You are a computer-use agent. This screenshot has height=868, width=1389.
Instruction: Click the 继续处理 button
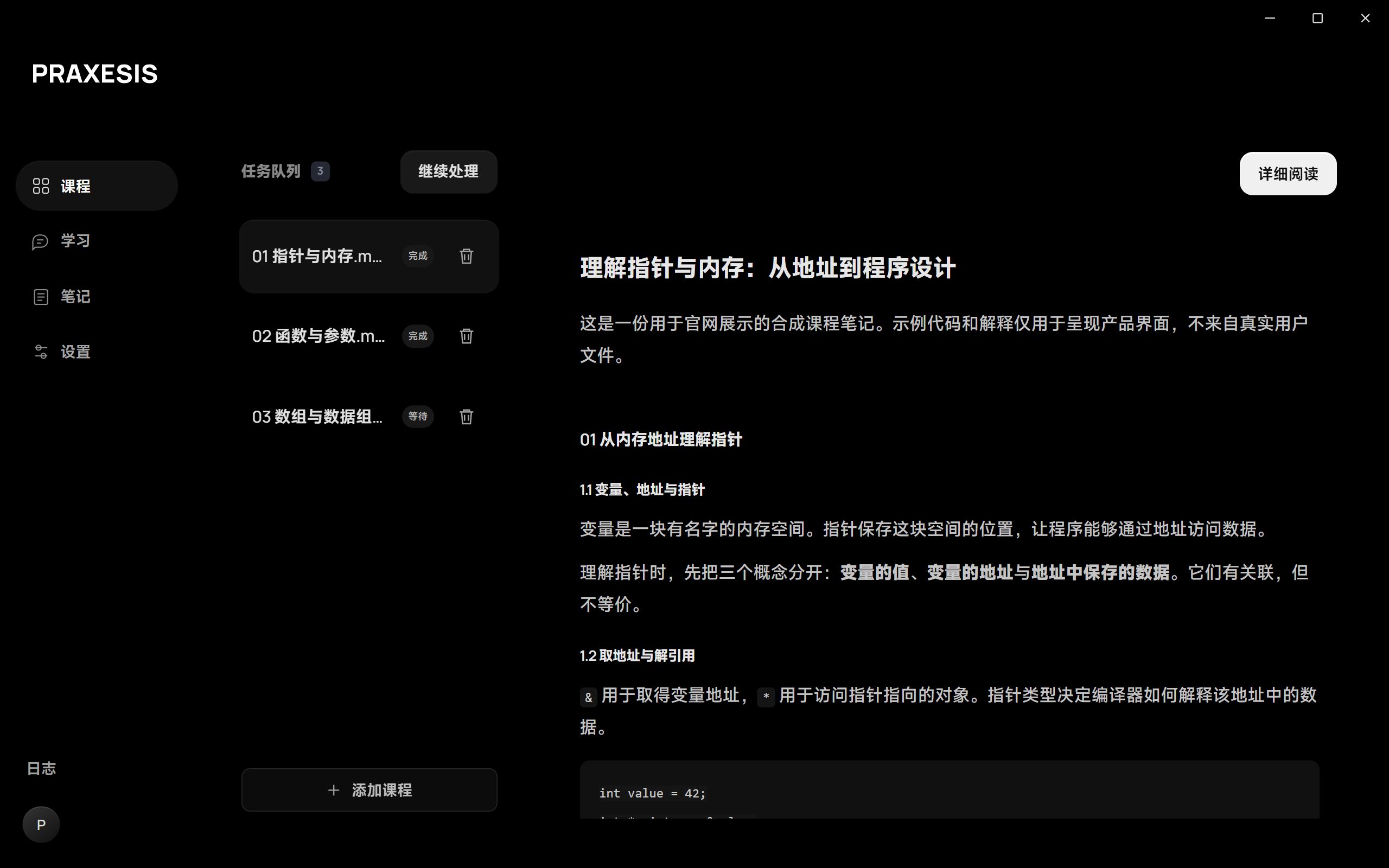coord(448,171)
